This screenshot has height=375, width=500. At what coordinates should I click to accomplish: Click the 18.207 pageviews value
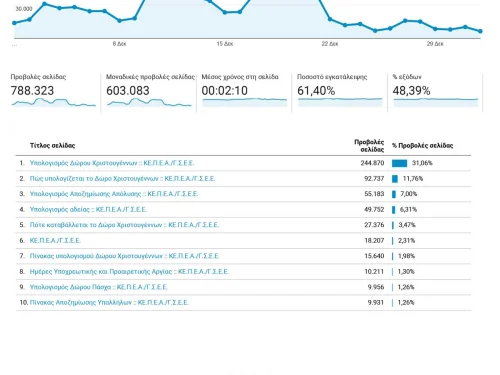coord(374,241)
